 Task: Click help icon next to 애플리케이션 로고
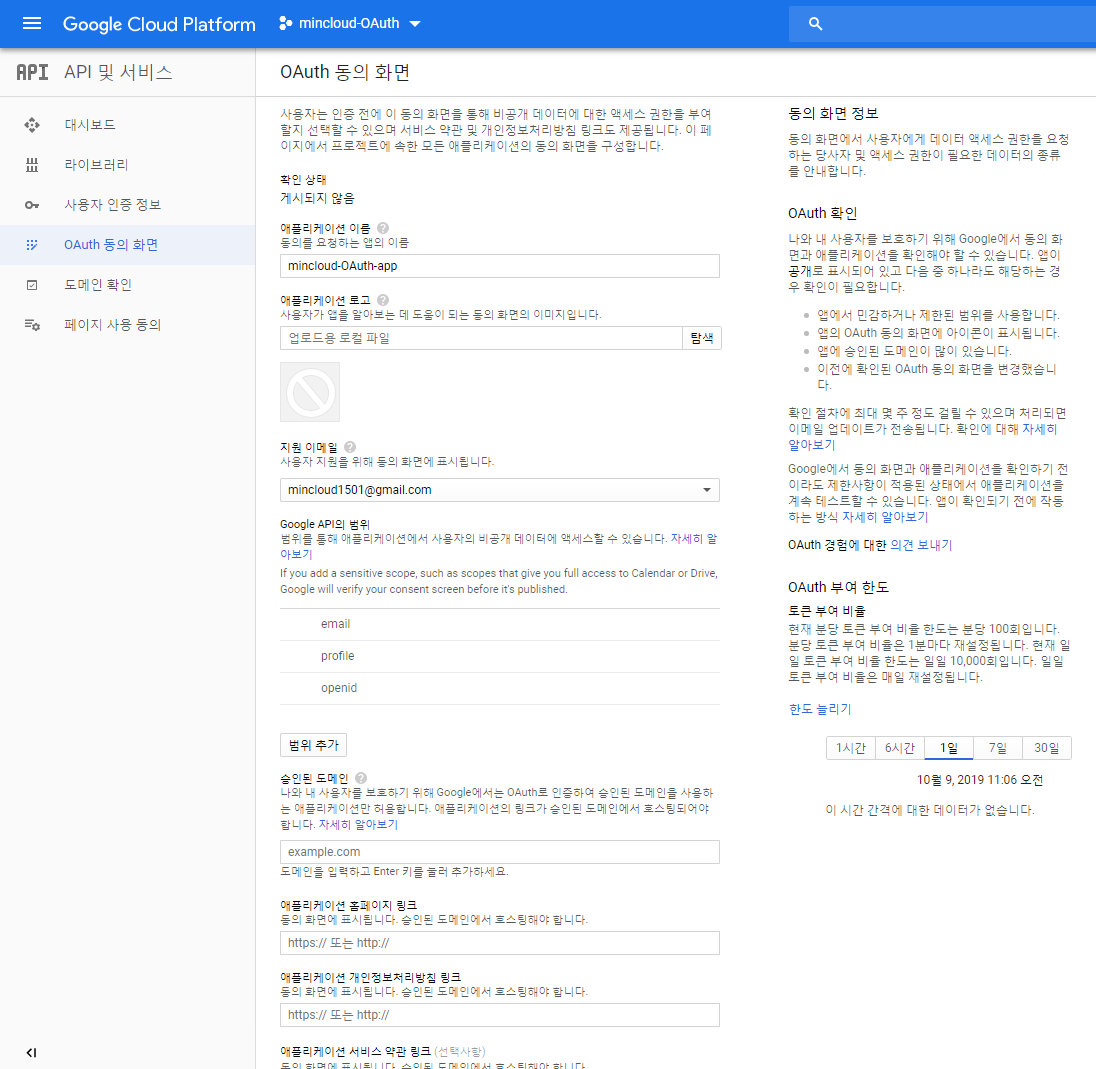click(x=383, y=300)
